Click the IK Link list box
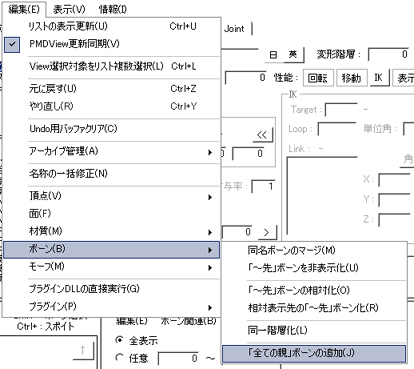 [x=322, y=195]
